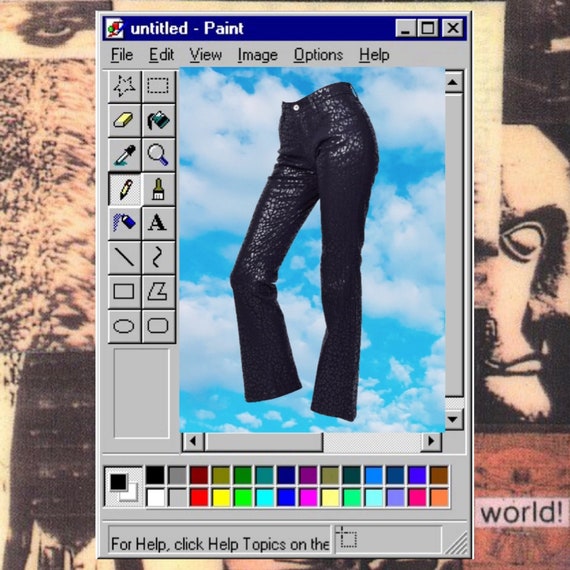The image size is (570, 570).
Task: Click the vertical scrollbar thumb
Action: [x=454, y=245]
